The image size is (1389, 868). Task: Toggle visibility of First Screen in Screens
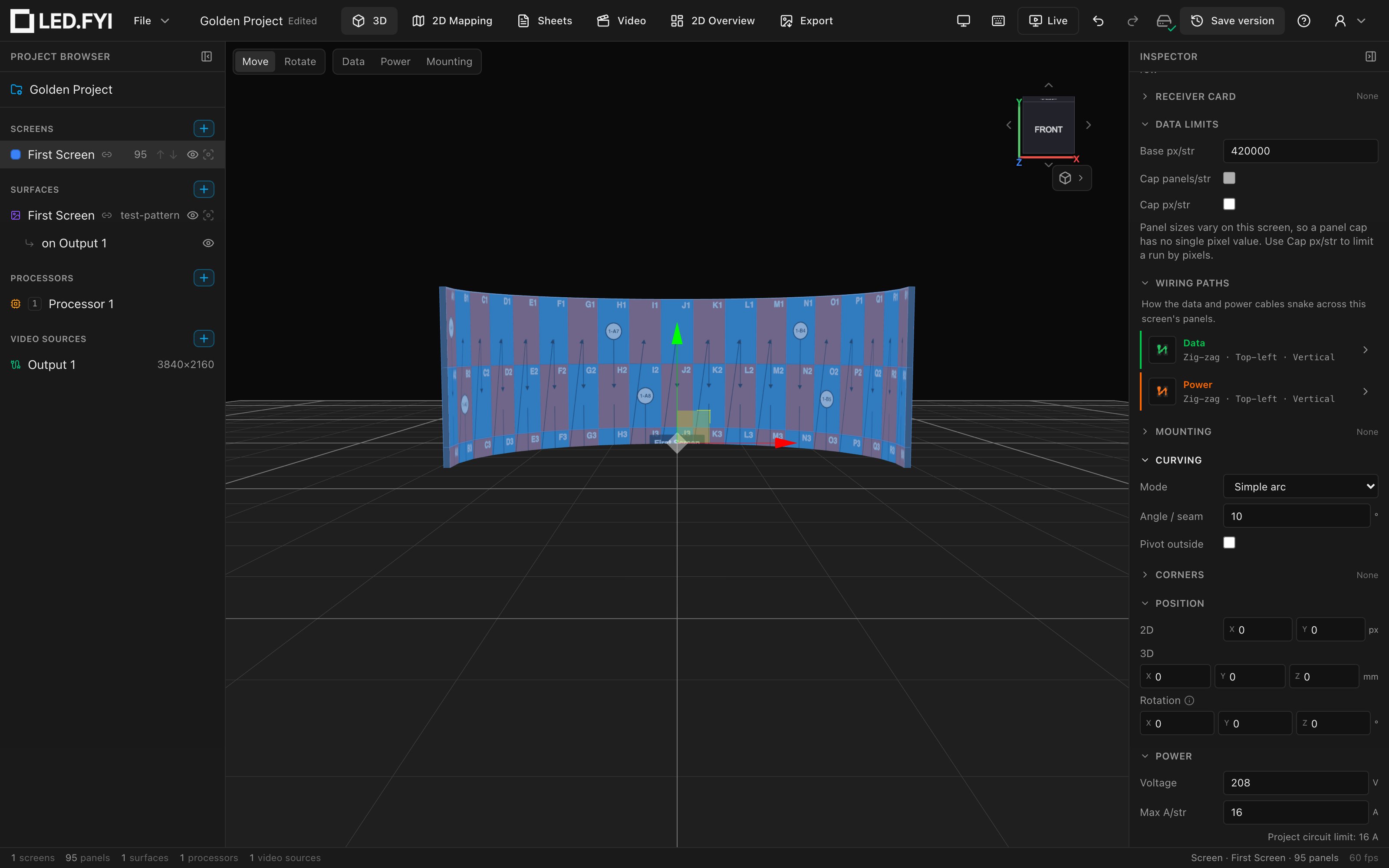click(x=193, y=155)
